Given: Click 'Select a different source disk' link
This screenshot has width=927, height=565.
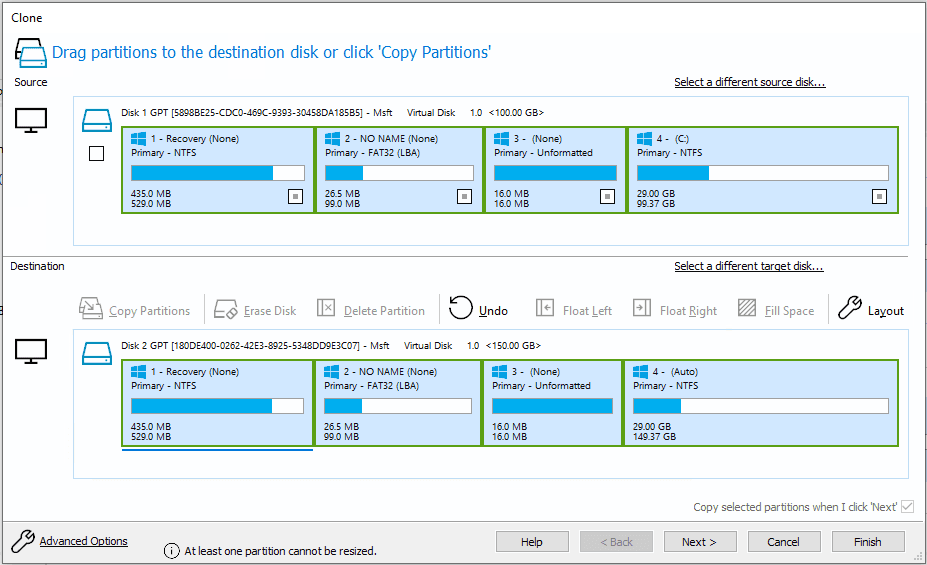Looking at the screenshot, I should (749, 82).
